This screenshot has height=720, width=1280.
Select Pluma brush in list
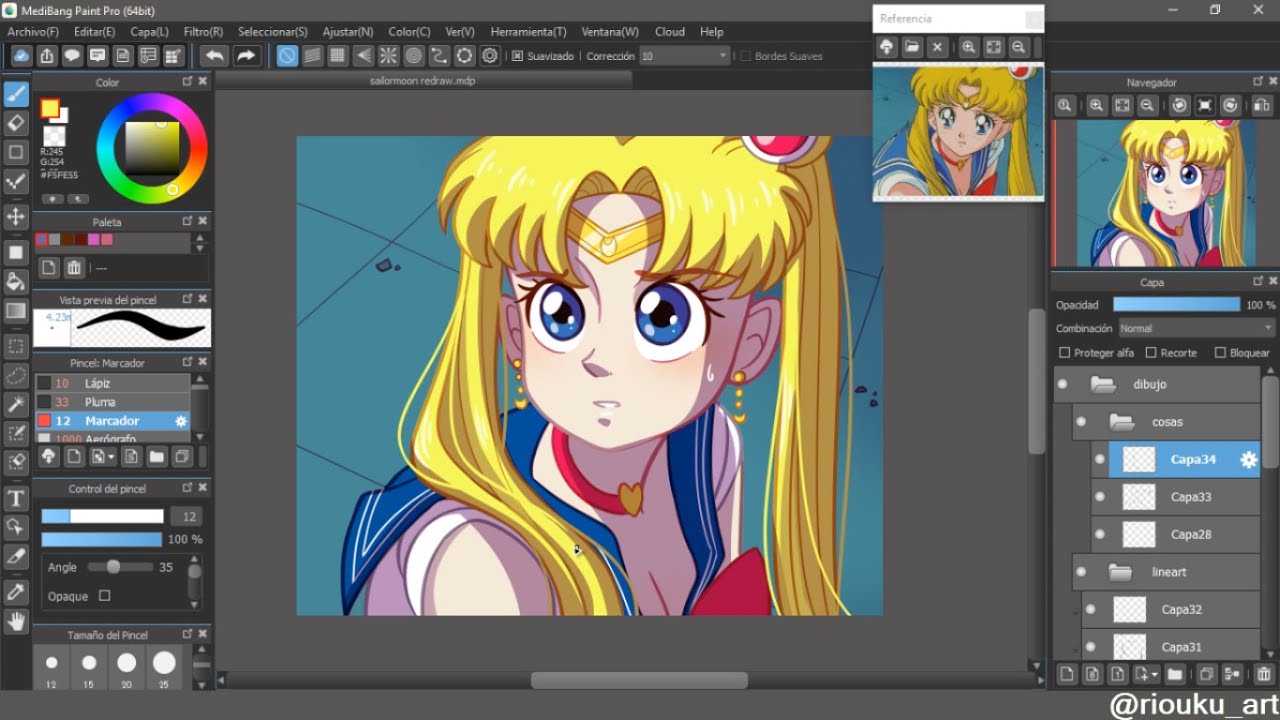(x=112, y=402)
